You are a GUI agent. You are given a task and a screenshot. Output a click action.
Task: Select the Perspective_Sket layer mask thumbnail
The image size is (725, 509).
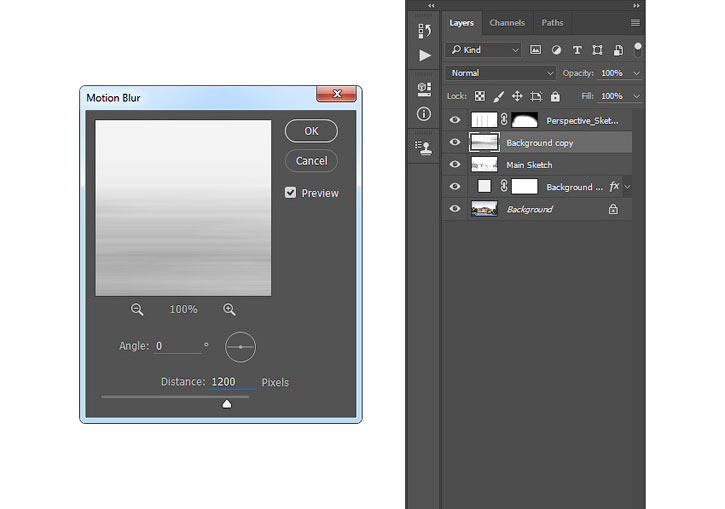click(524, 120)
